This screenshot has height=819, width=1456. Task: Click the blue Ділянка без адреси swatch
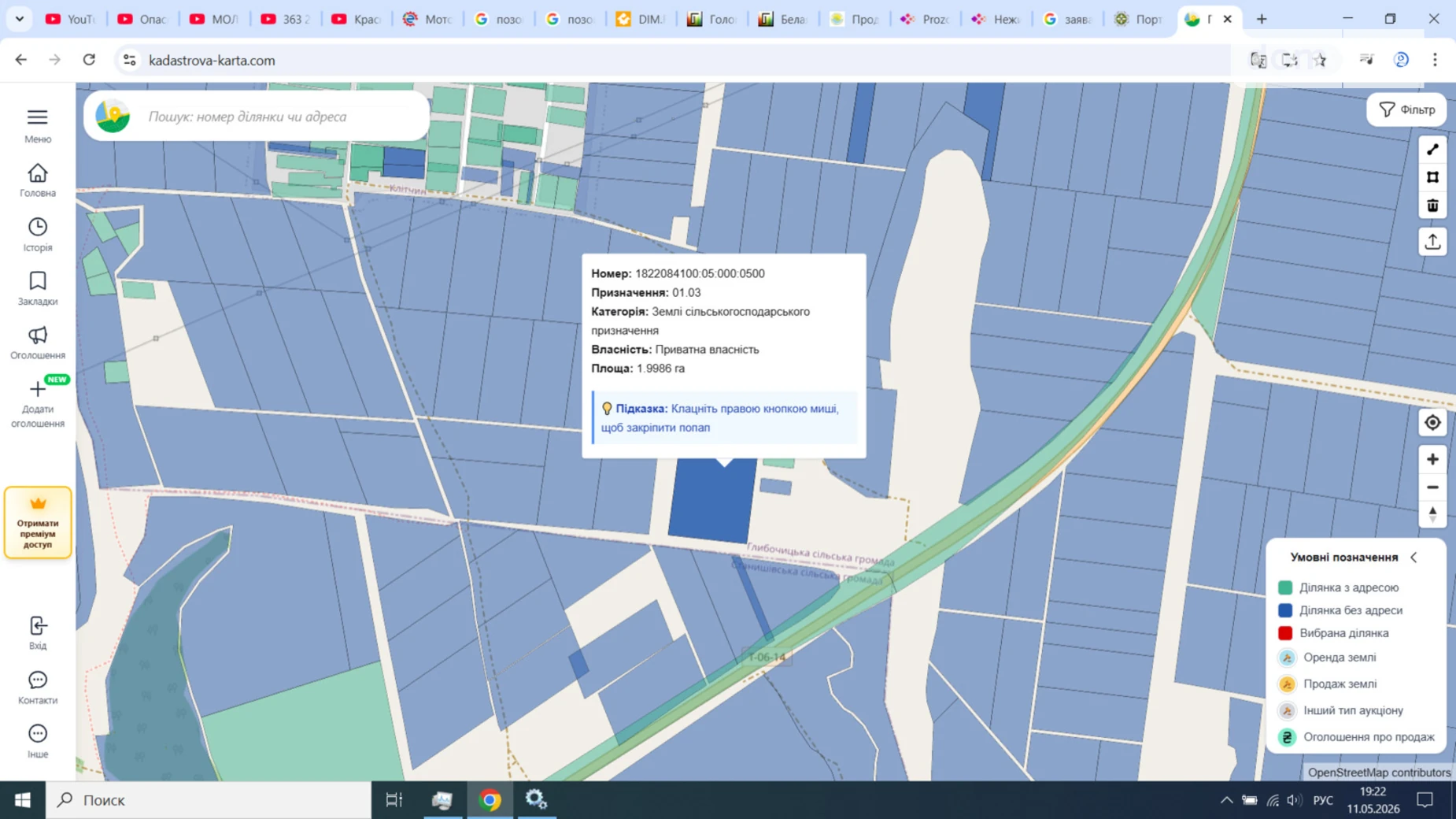(x=1285, y=610)
